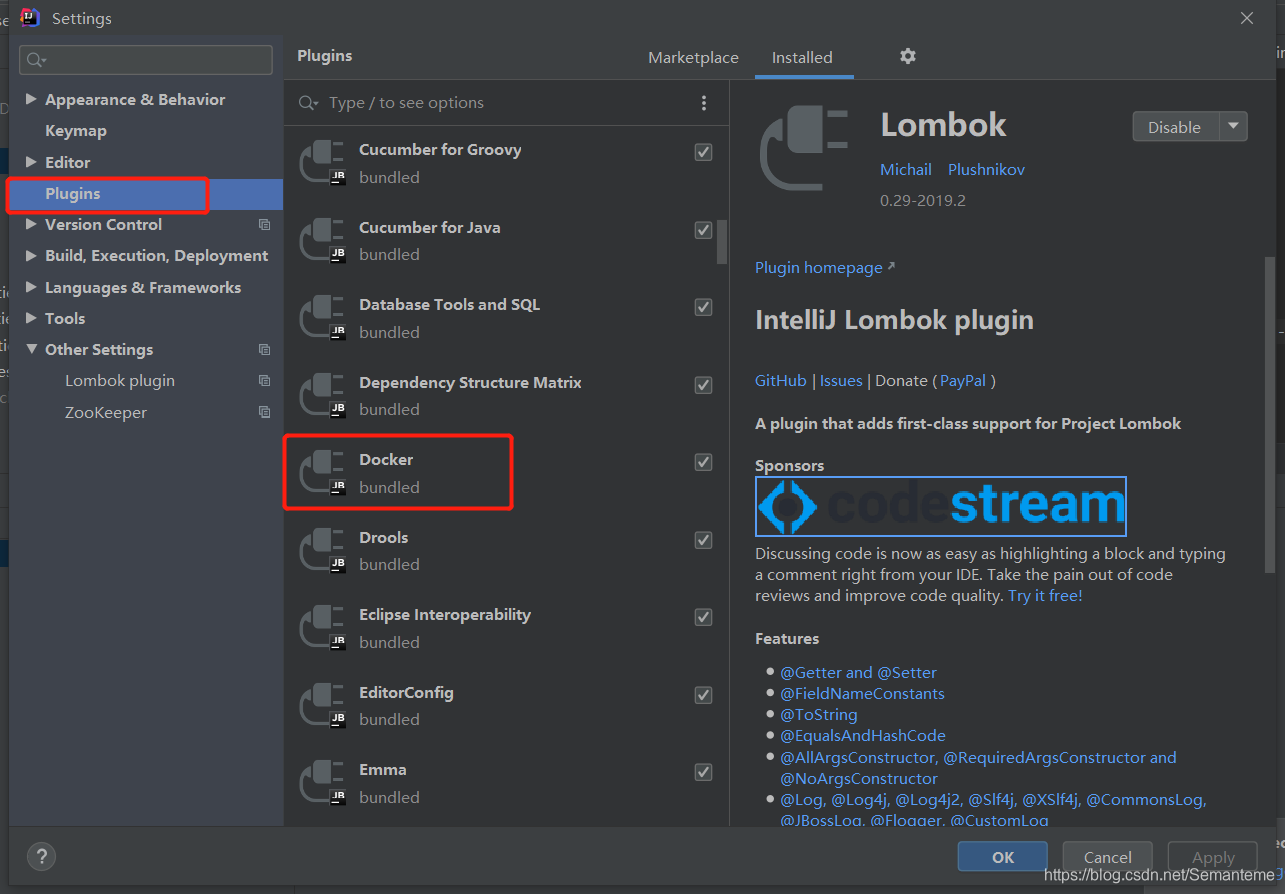Toggle the Docker plugin checkbox
Viewport: 1285px width, 894px height.
point(703,462)
